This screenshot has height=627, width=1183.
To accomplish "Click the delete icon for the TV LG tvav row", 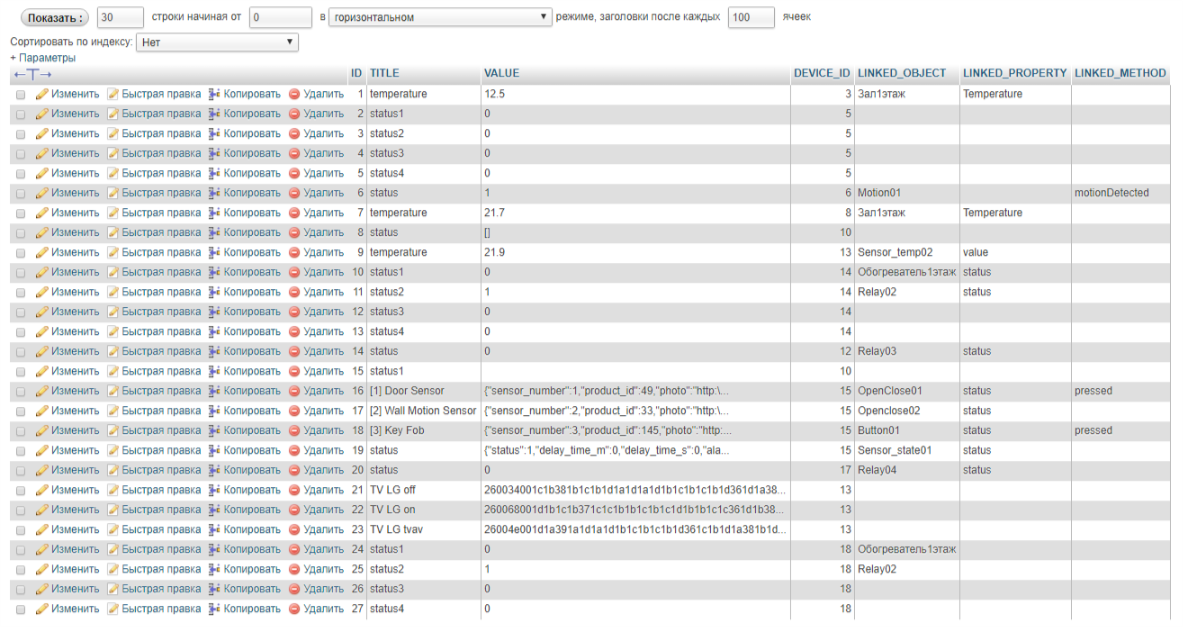I will click(294, 530).
